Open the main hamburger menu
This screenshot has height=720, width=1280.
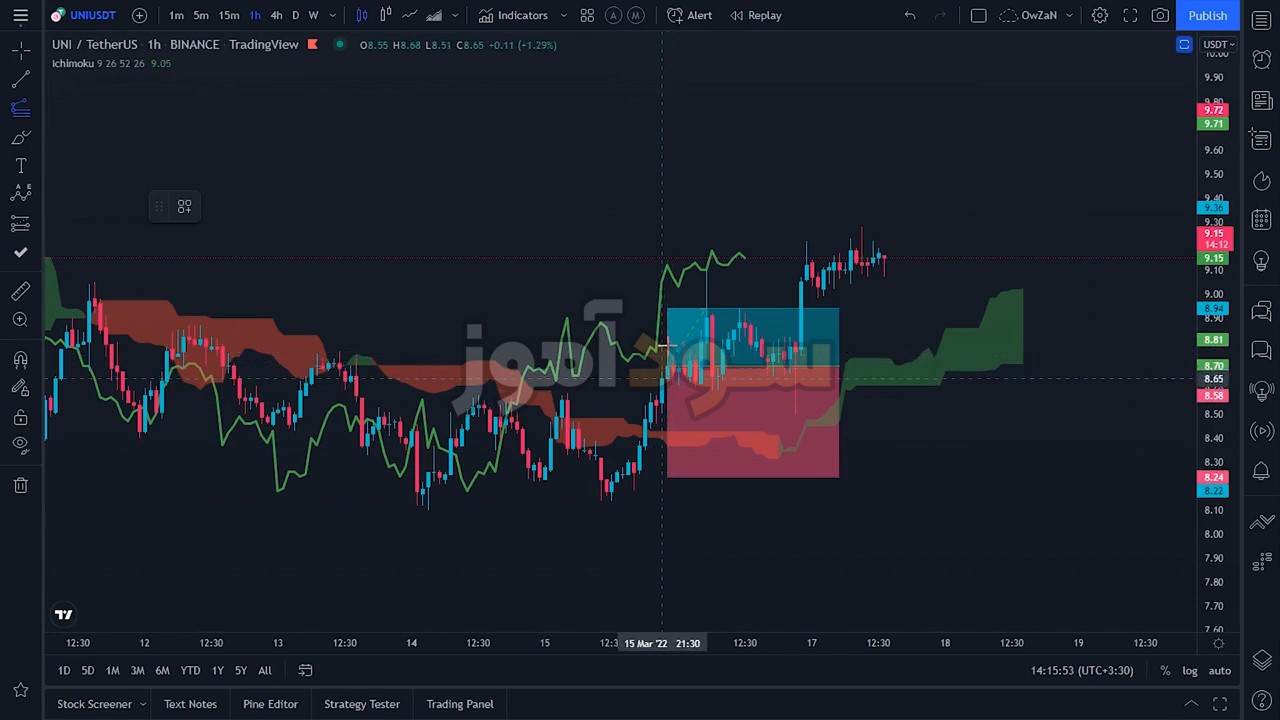pyautogui.click(x=20, y=15)
